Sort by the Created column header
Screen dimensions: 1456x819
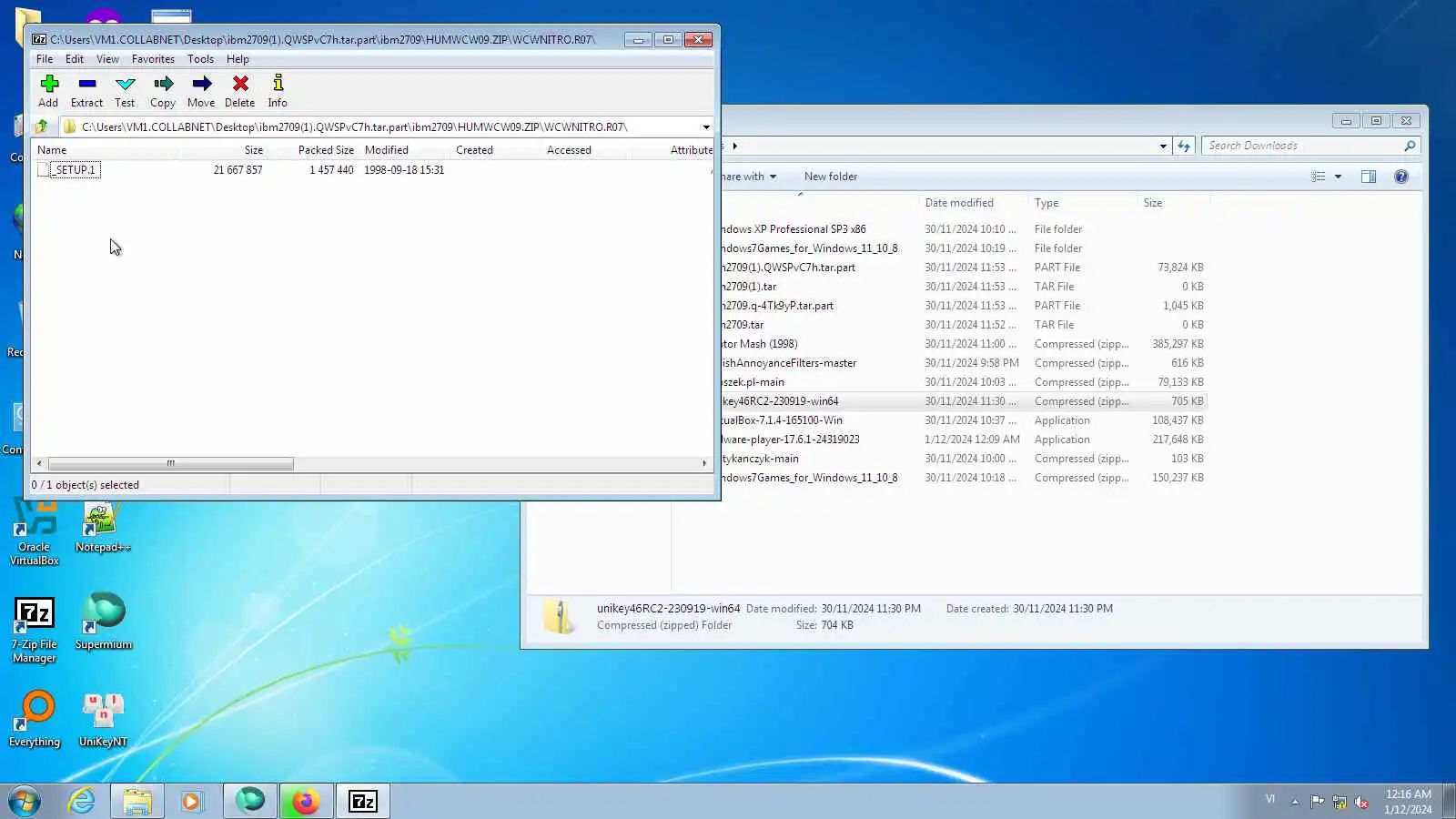[474, 150]
